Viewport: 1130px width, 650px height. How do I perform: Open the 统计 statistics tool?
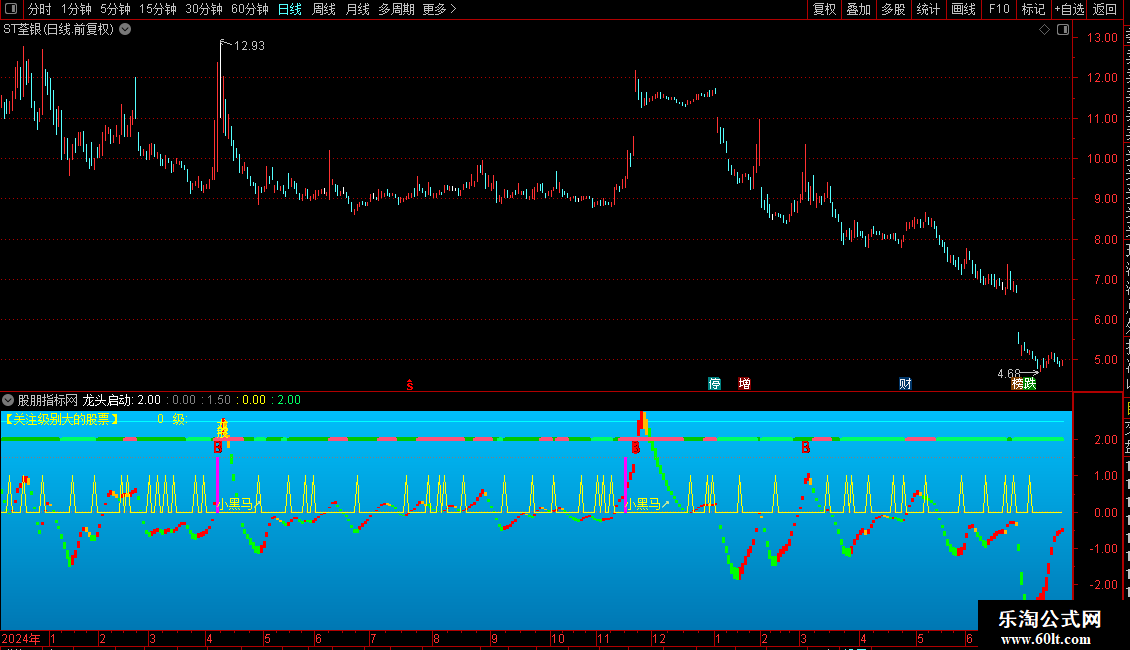pyautogui.click(x=928, y=9)
